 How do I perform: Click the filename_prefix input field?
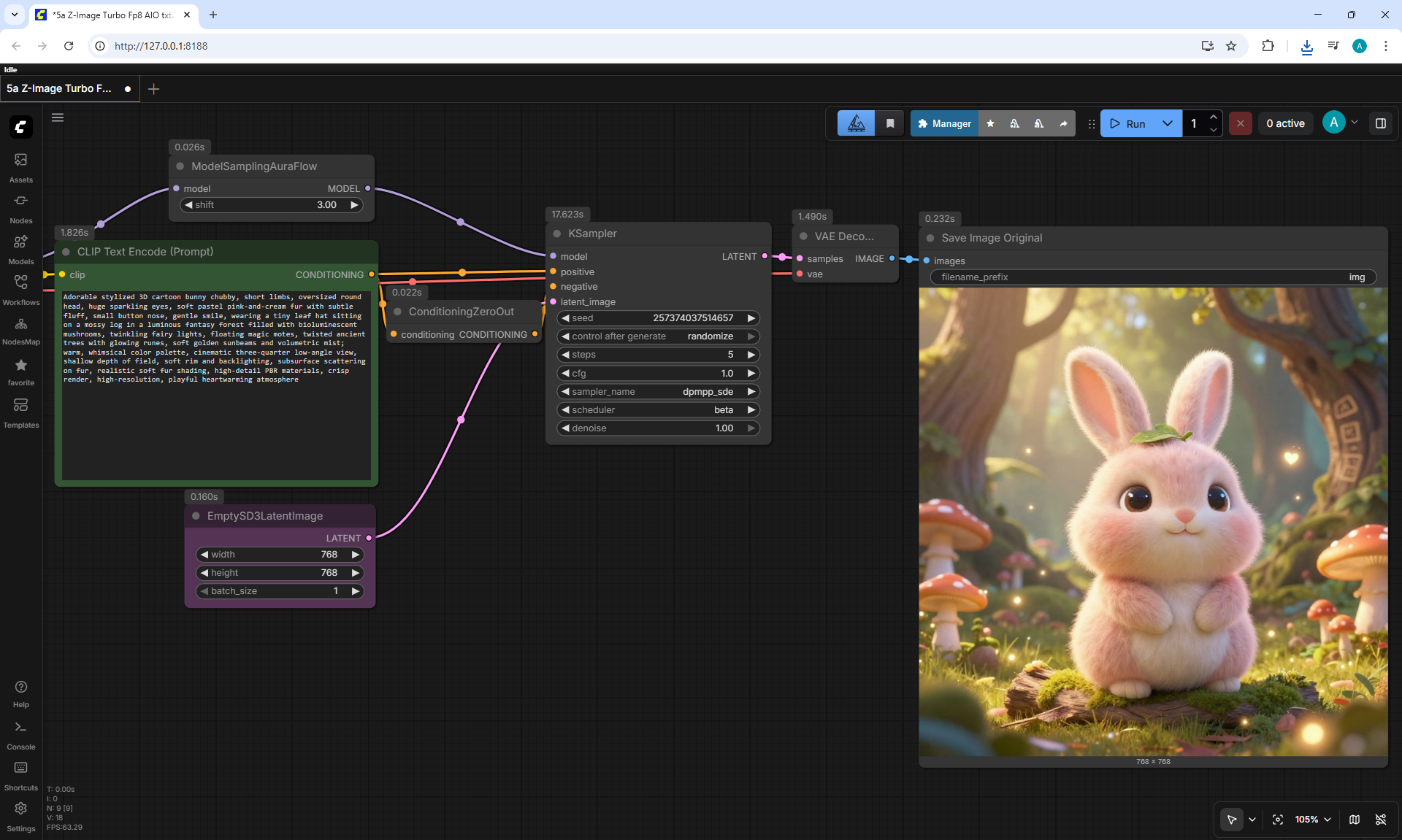pos(1153,277)
